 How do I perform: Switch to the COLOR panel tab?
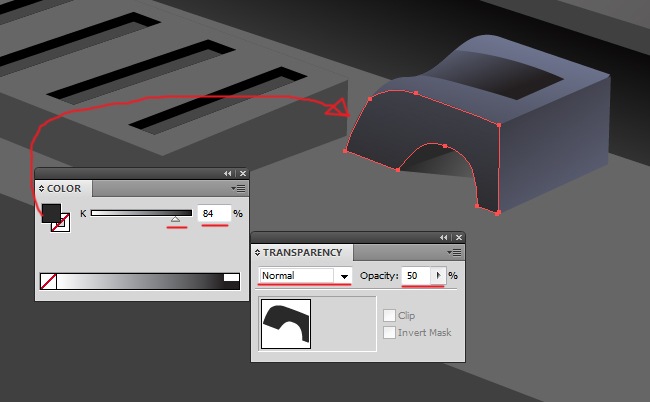pyautogui.click(x=64, y=189)
